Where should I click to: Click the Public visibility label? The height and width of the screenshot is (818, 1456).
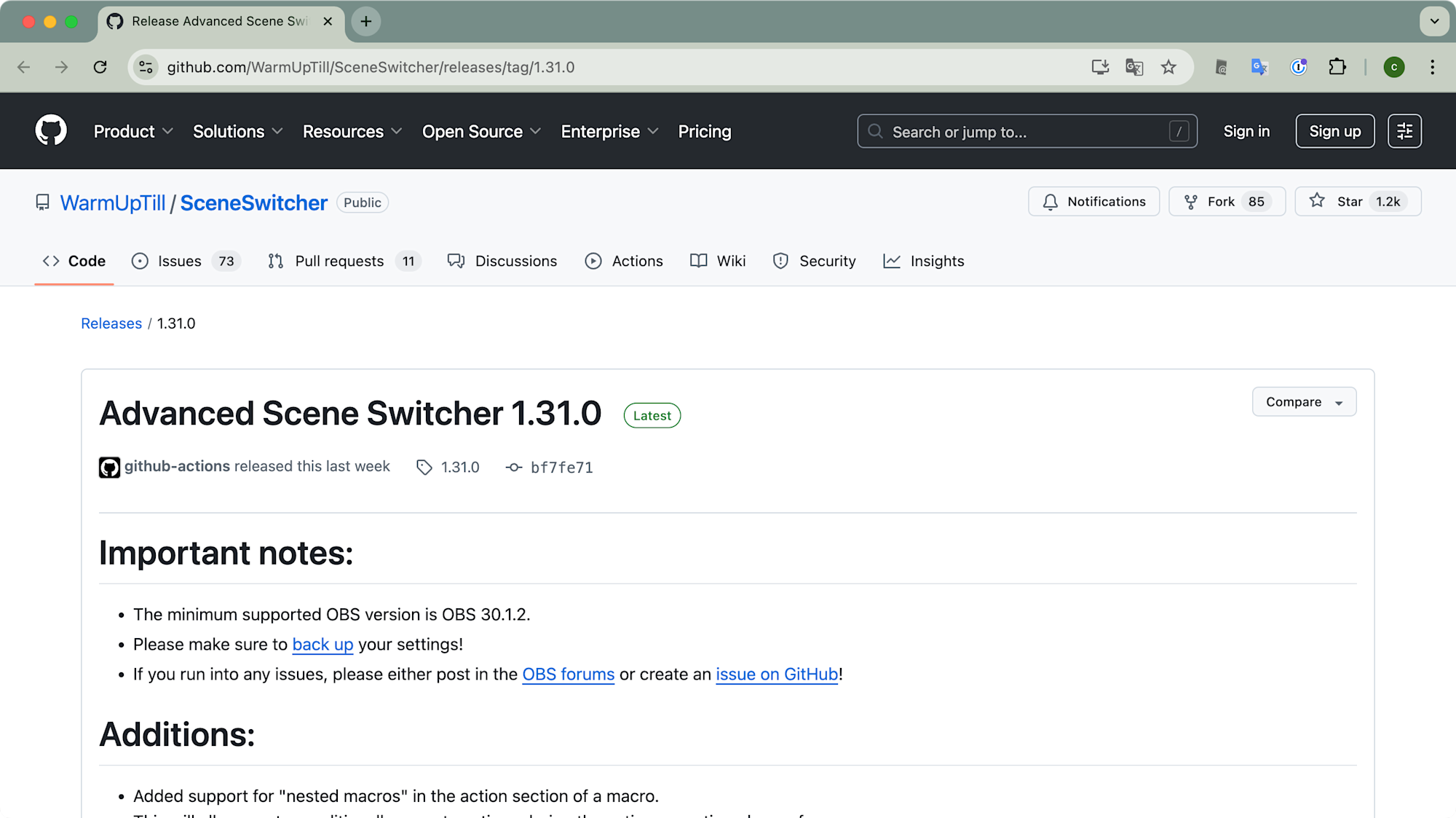363,202
